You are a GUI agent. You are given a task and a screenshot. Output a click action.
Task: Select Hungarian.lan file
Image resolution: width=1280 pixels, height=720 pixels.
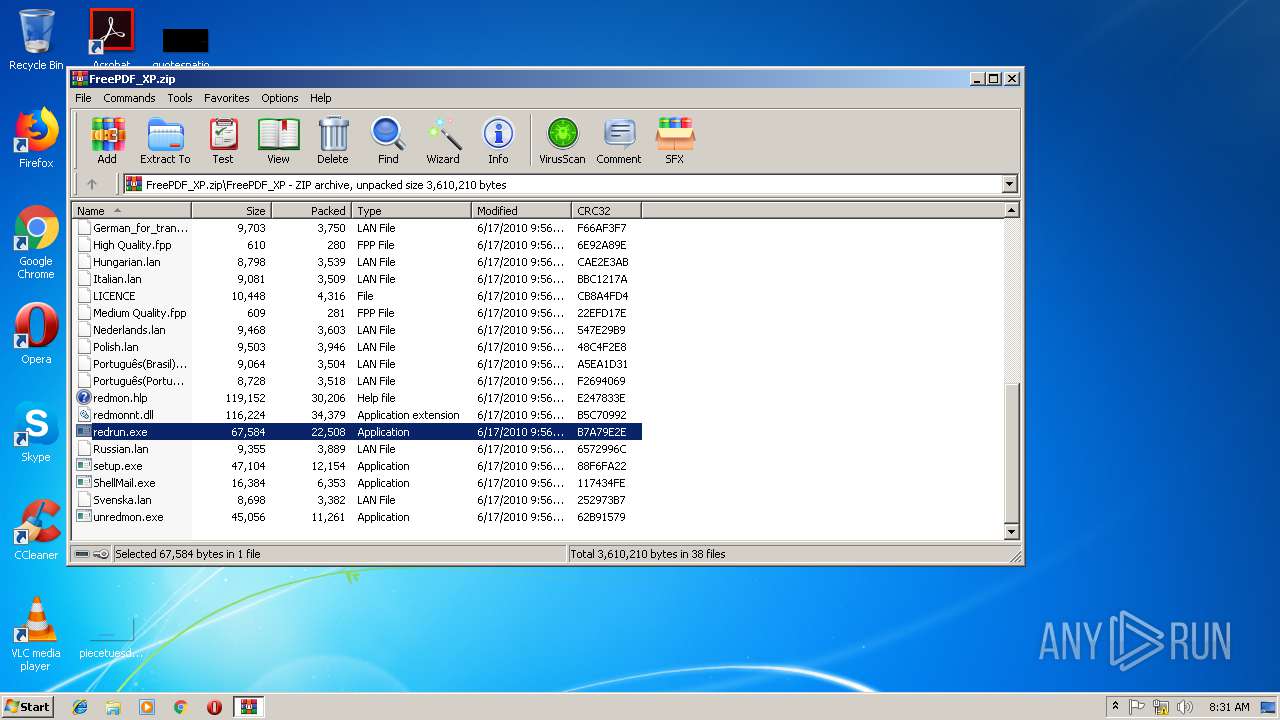[357, 262]
